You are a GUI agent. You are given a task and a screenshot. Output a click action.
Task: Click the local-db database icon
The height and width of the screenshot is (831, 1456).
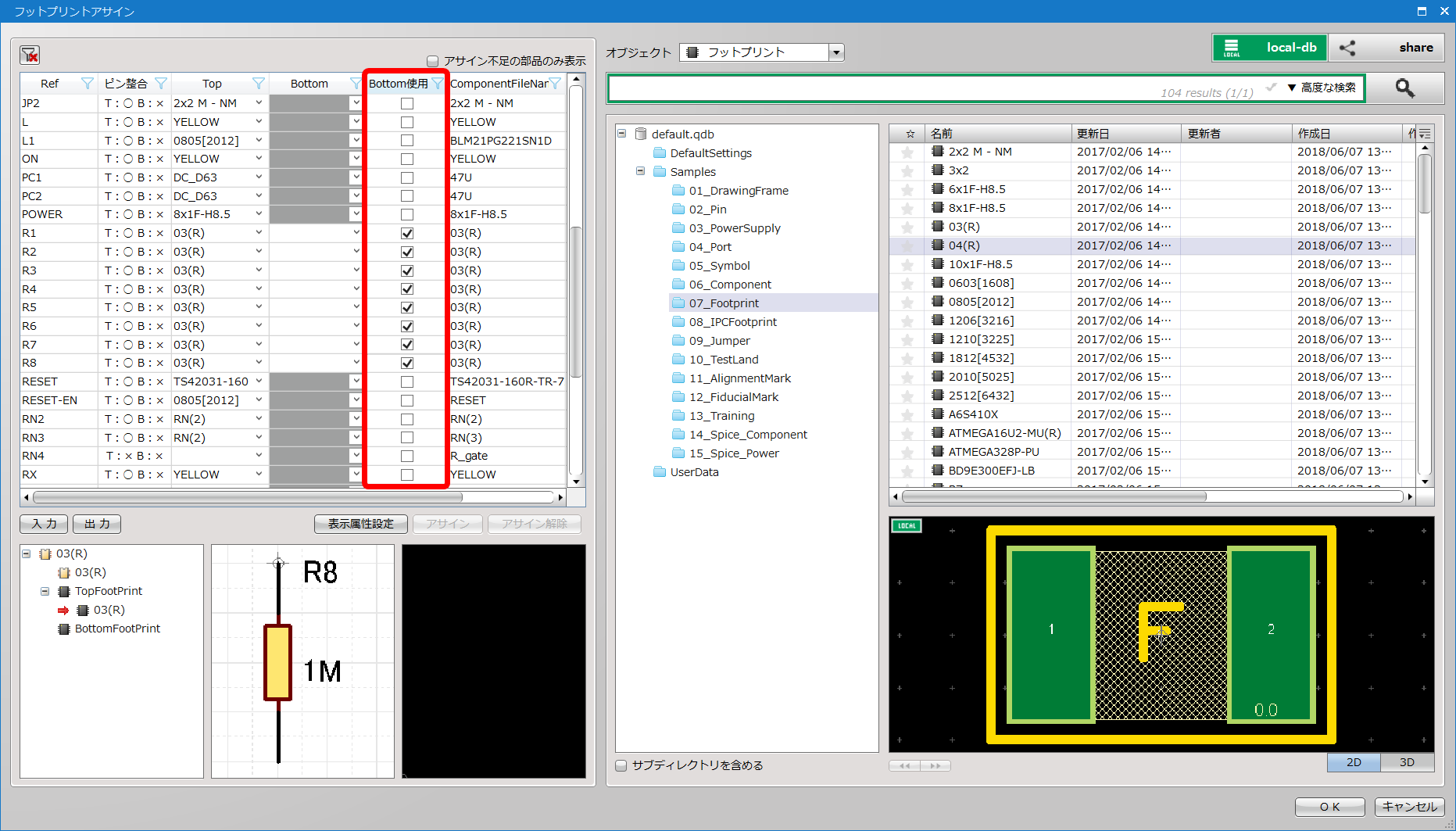[1232, 48]
